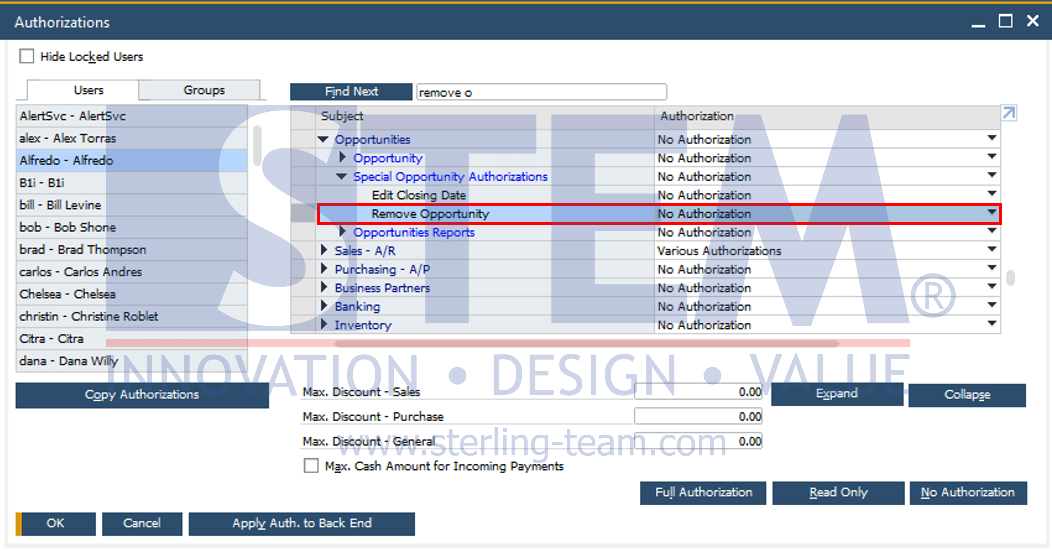The image size is (1052, 551).
Task: Expand the Opportunity sub-node
Action: tap(342, 158)
